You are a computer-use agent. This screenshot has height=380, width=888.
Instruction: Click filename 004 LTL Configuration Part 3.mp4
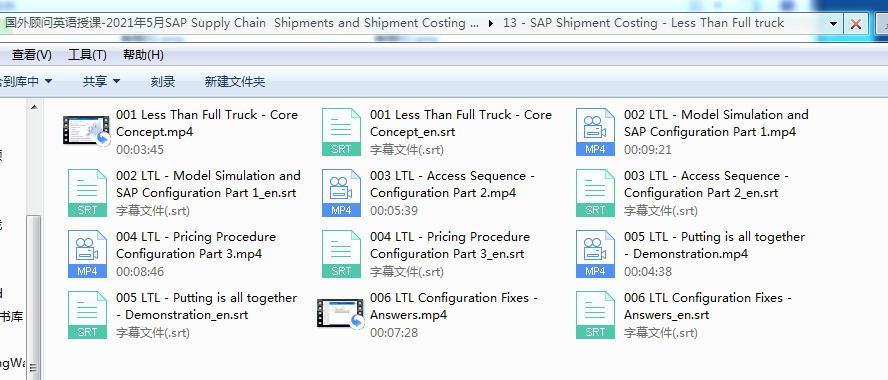point(196,245)
